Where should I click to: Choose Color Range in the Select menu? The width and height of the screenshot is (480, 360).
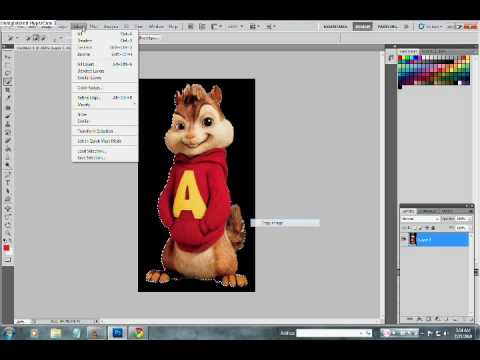105,88
